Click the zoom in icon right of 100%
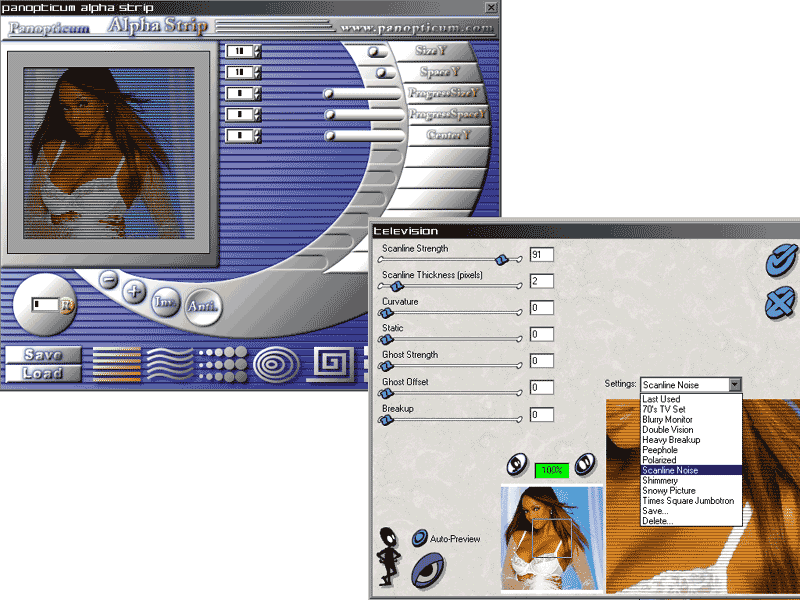Screen dimensions: 800x600 (585, 464)
